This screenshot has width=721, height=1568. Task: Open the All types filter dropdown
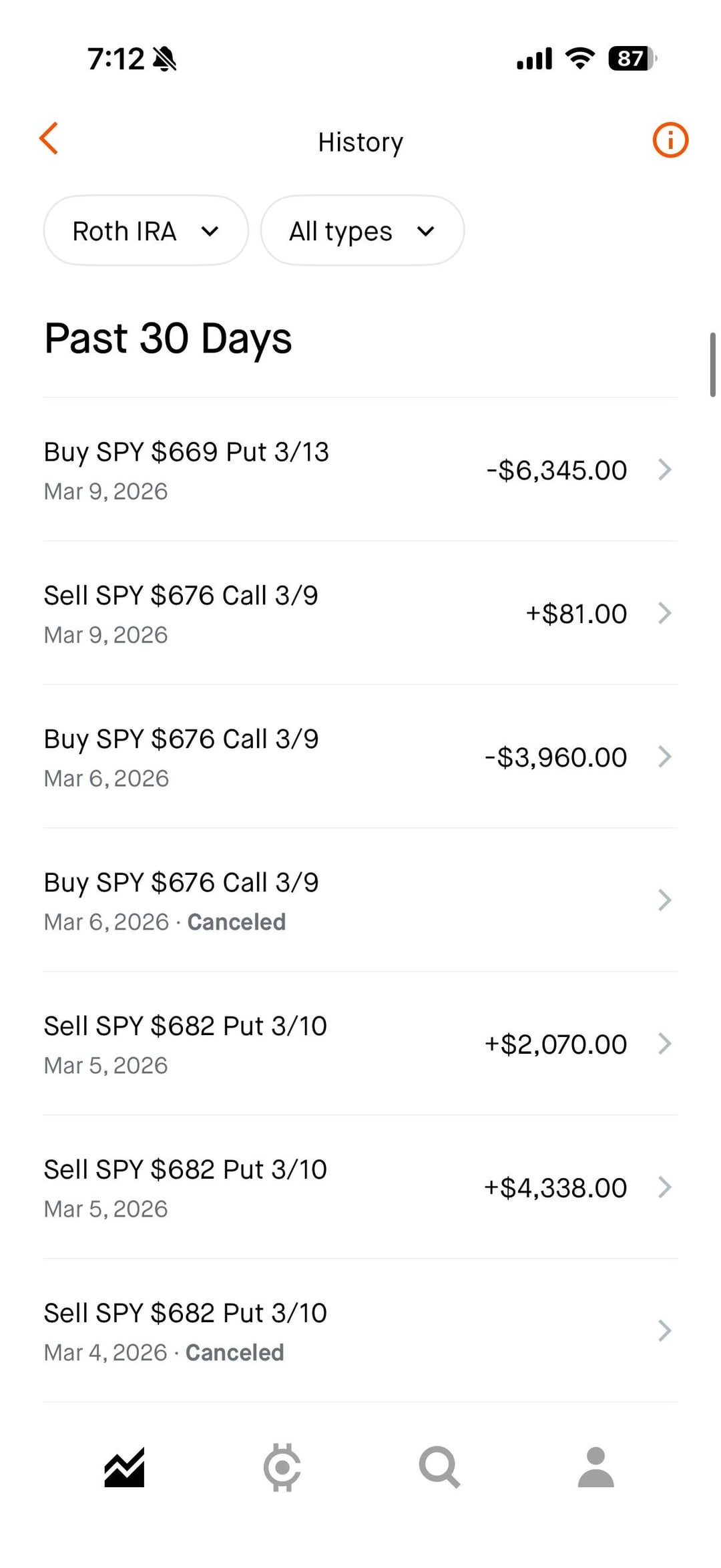coord(362,231)
